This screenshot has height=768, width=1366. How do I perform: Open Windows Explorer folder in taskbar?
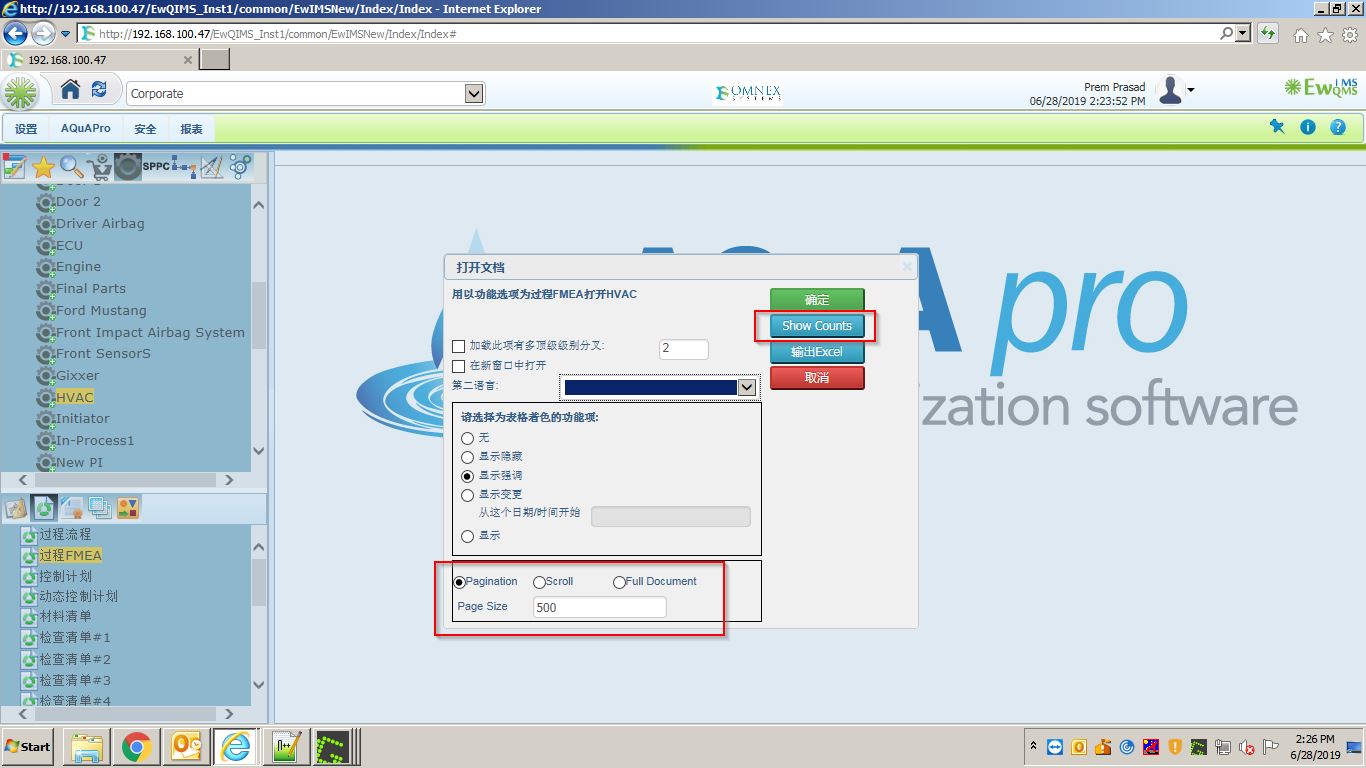87,746
